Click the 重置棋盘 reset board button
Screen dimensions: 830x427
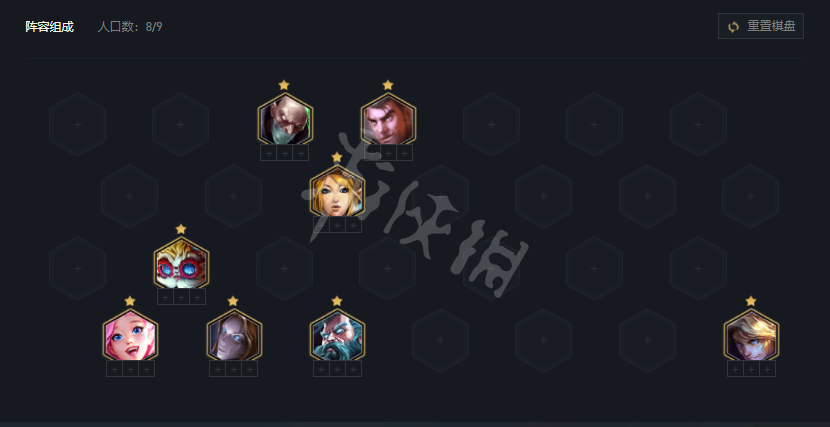[761, 26]
